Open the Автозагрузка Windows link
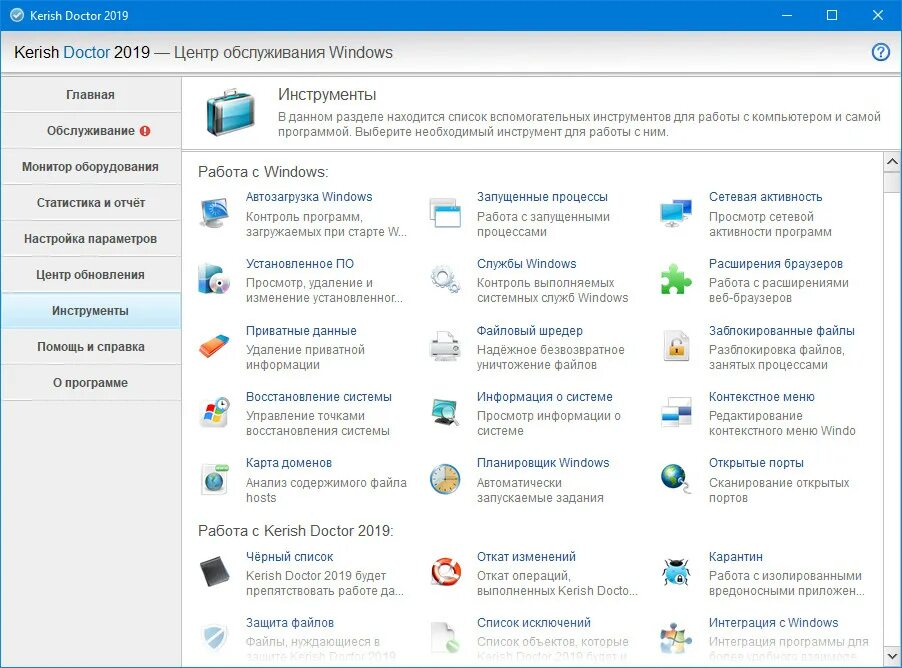 tap(309, 197)
